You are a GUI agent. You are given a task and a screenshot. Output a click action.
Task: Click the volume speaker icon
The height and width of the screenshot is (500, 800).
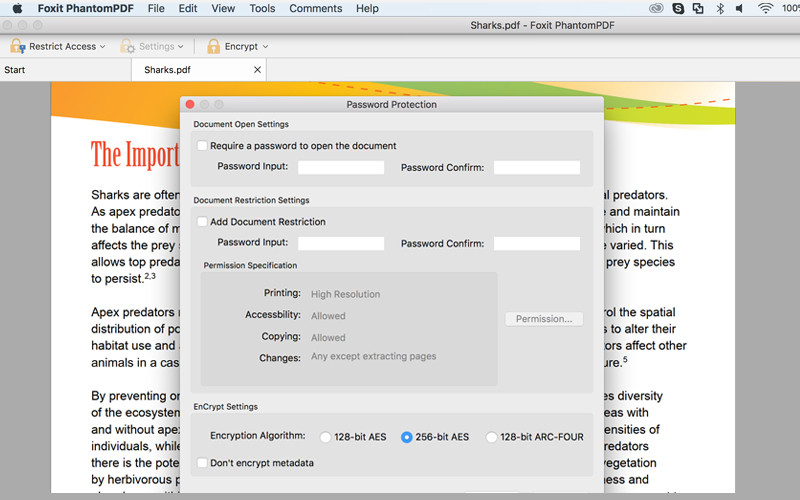click(739, 9)
